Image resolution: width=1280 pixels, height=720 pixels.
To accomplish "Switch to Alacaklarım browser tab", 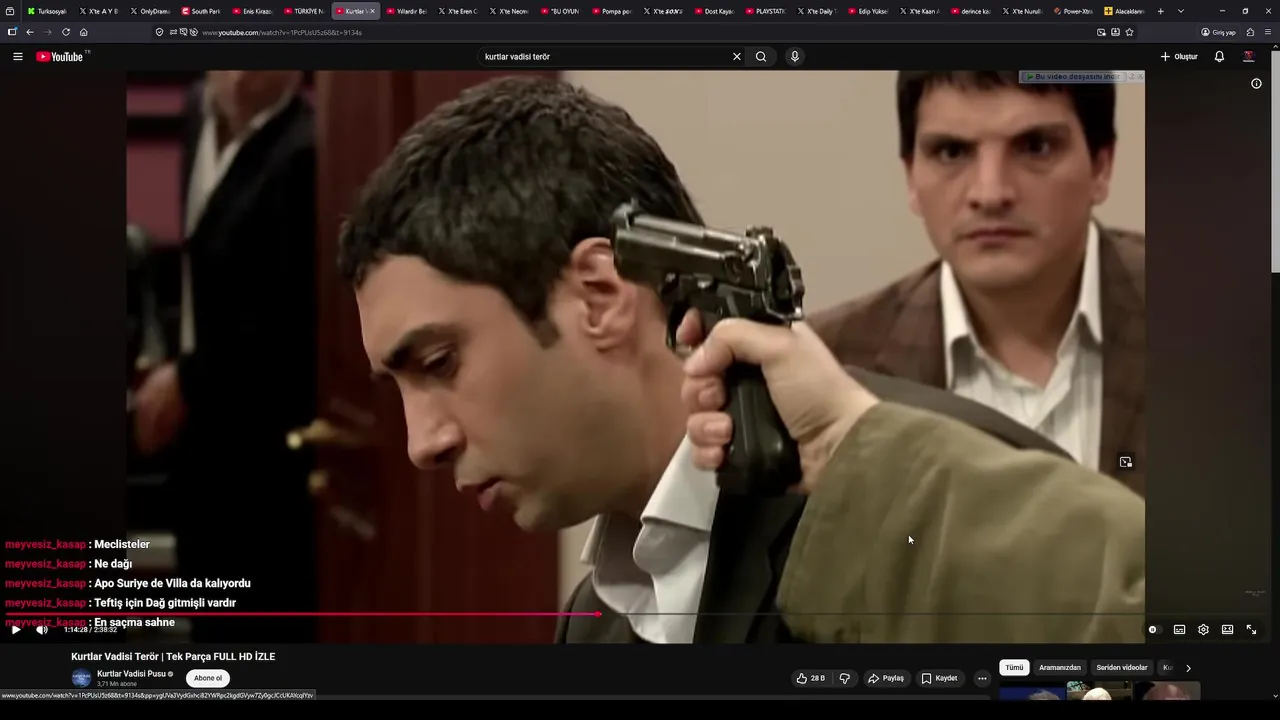I will (1124, 11).
